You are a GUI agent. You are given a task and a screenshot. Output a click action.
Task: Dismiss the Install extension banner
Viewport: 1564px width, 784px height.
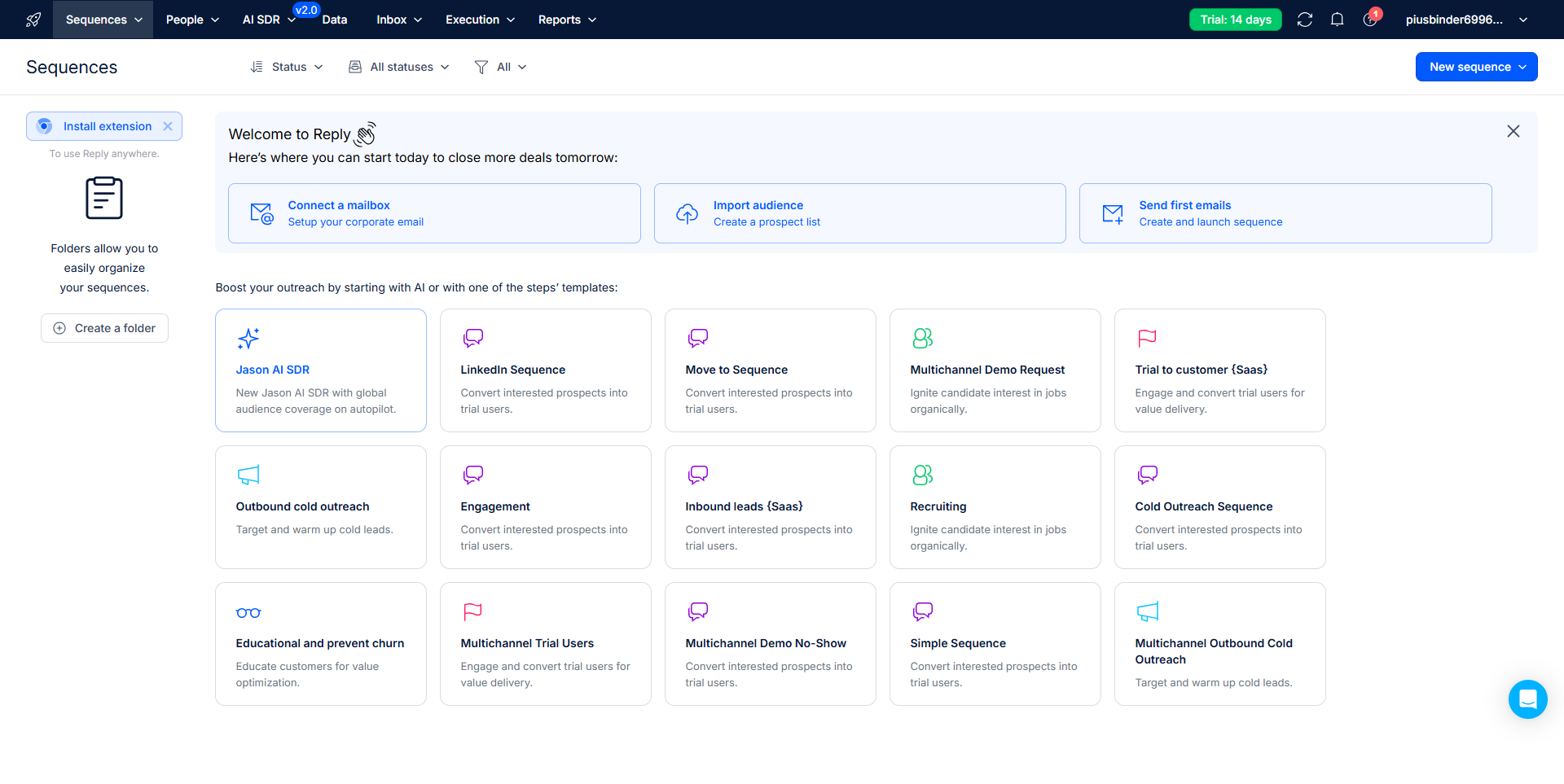[x=168, y=126]
